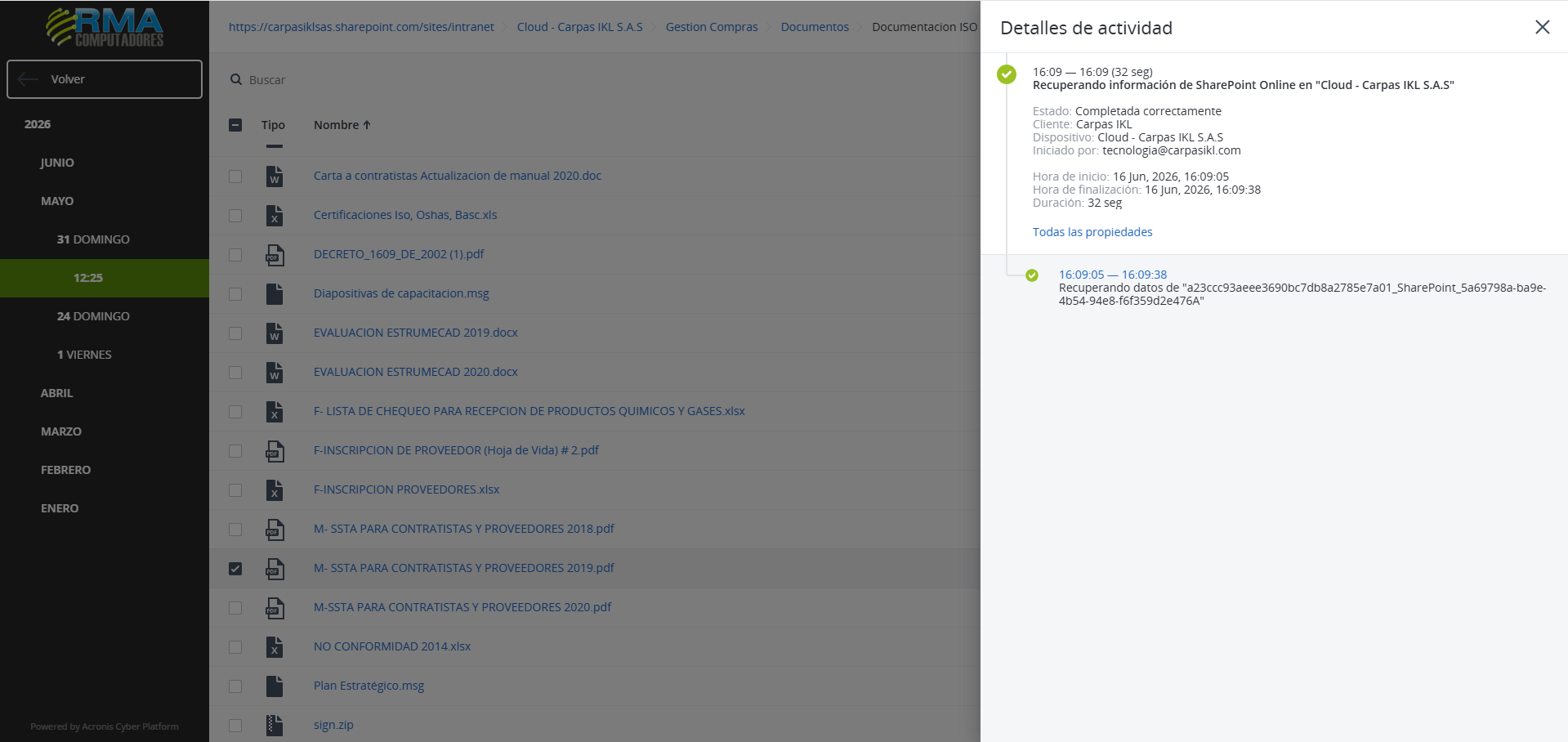
Task: Uncheck M- SSTA PARA CONTRATISTAS 2019.pdf checkbox
Action: pyautogui.click(x=235, y=569)
